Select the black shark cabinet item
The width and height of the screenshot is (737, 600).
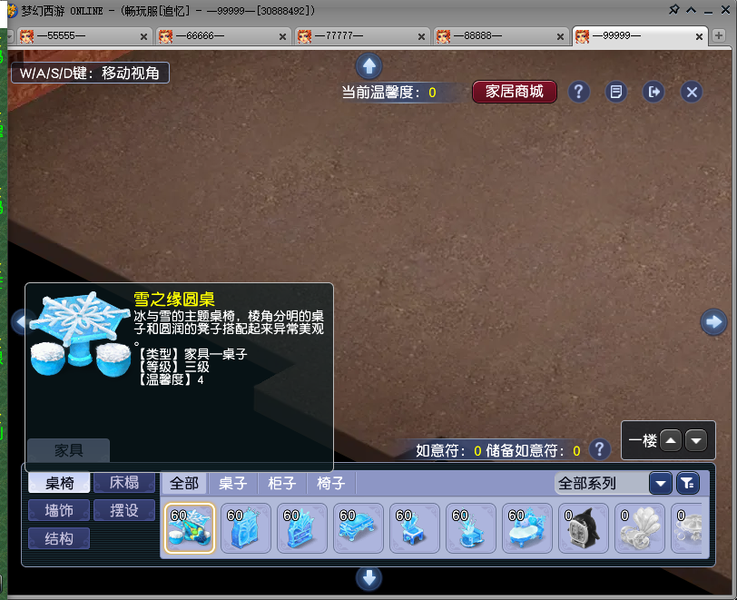click(x=583, y=528)
